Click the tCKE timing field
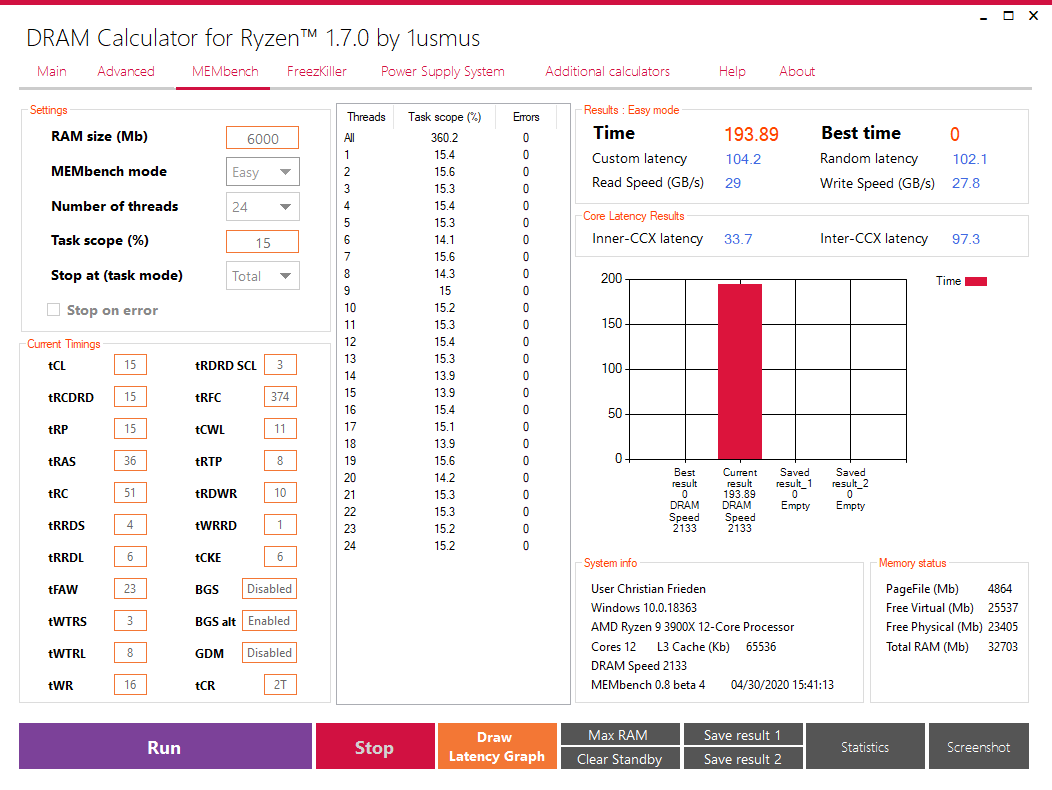 tap(280, 556)
